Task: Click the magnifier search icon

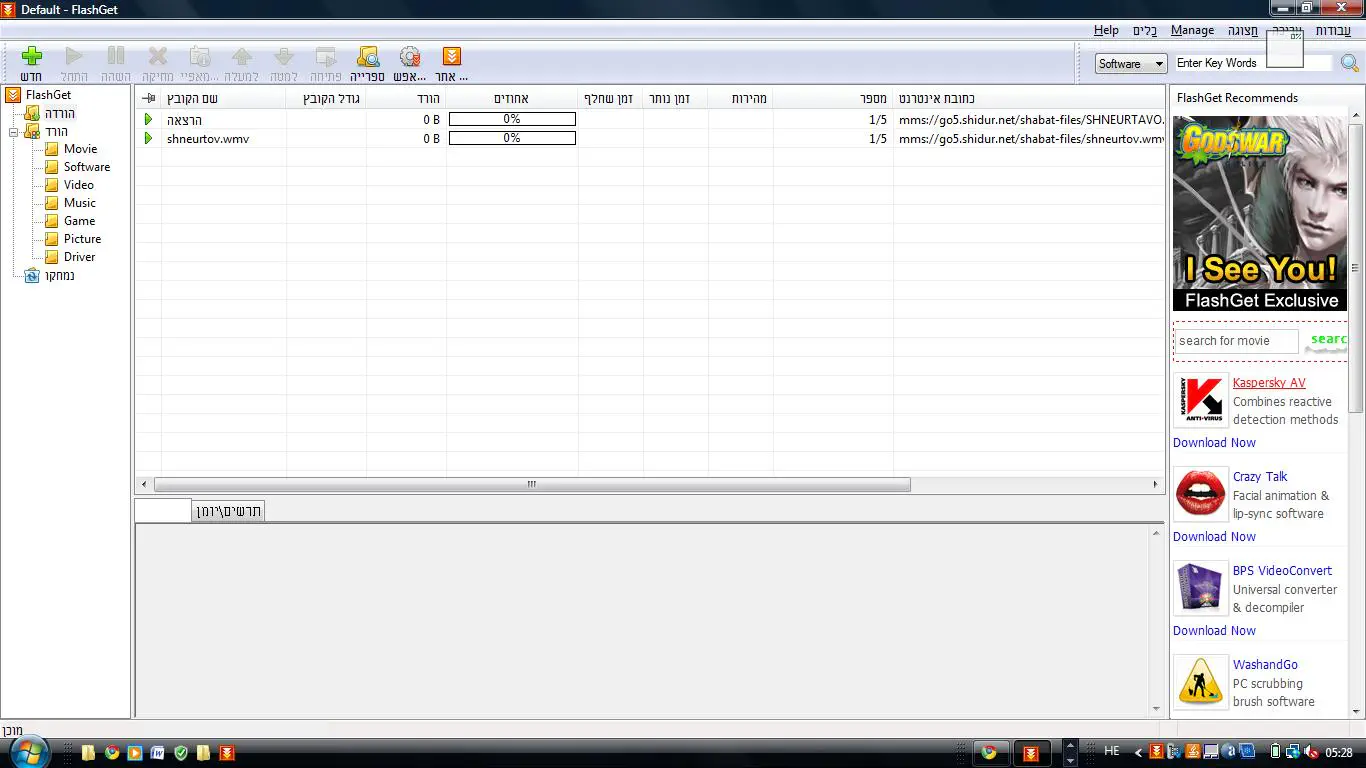Action: tap(1349, 64)
